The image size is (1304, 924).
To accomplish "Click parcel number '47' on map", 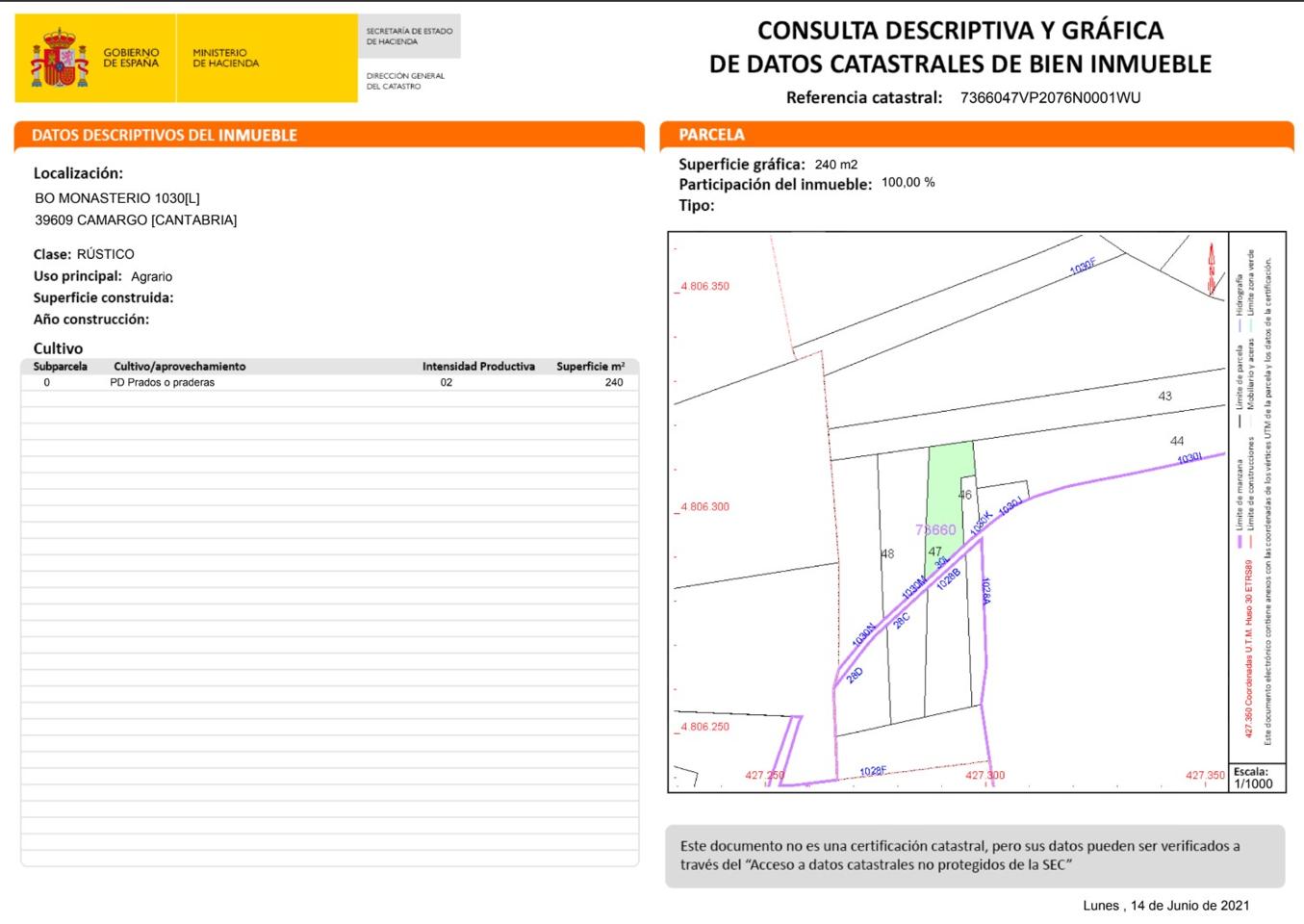I will point(935,552).
